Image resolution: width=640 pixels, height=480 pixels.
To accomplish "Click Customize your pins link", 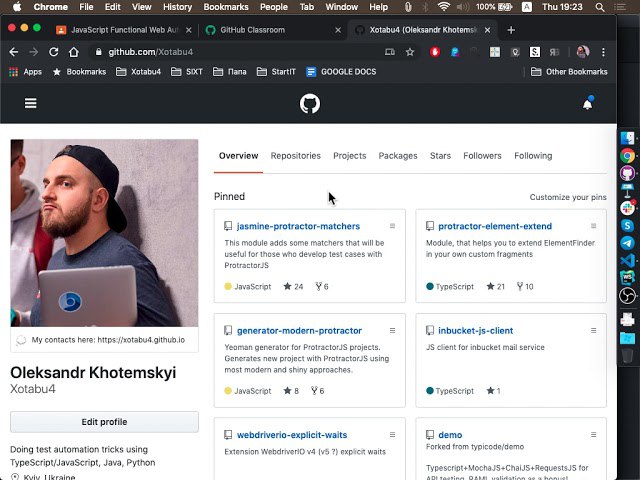I will pos(568,197).
